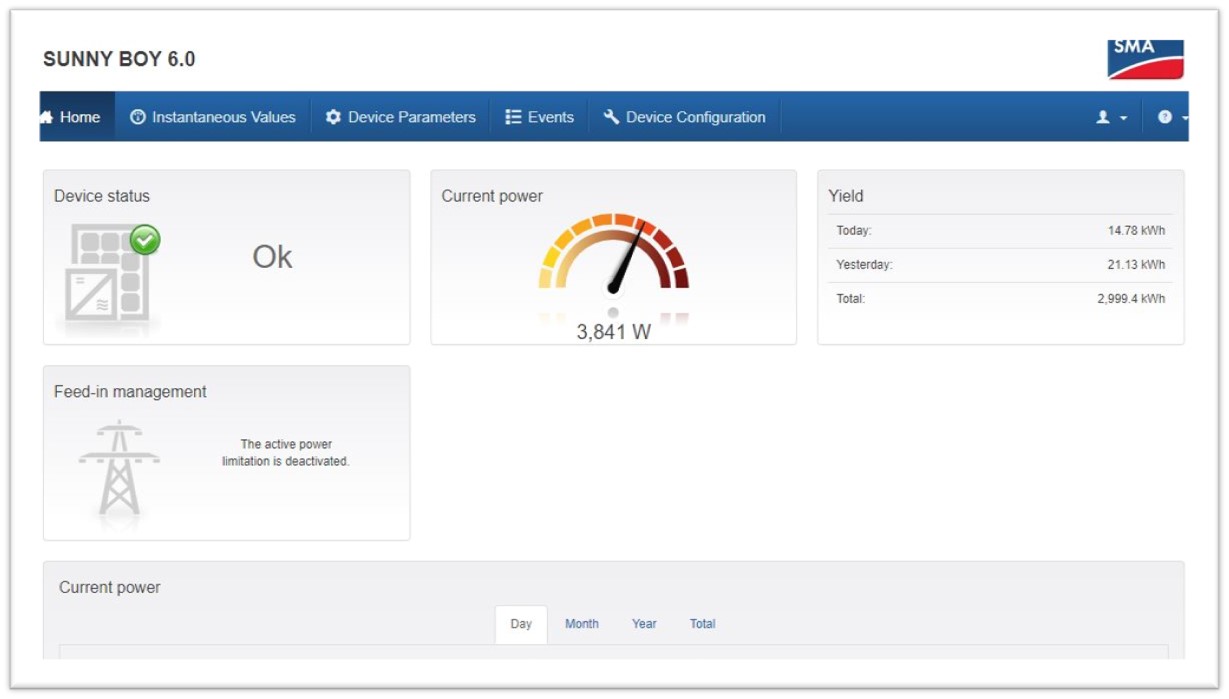Click the Total: yield label
1229x699 pixels.
(851, 299)
